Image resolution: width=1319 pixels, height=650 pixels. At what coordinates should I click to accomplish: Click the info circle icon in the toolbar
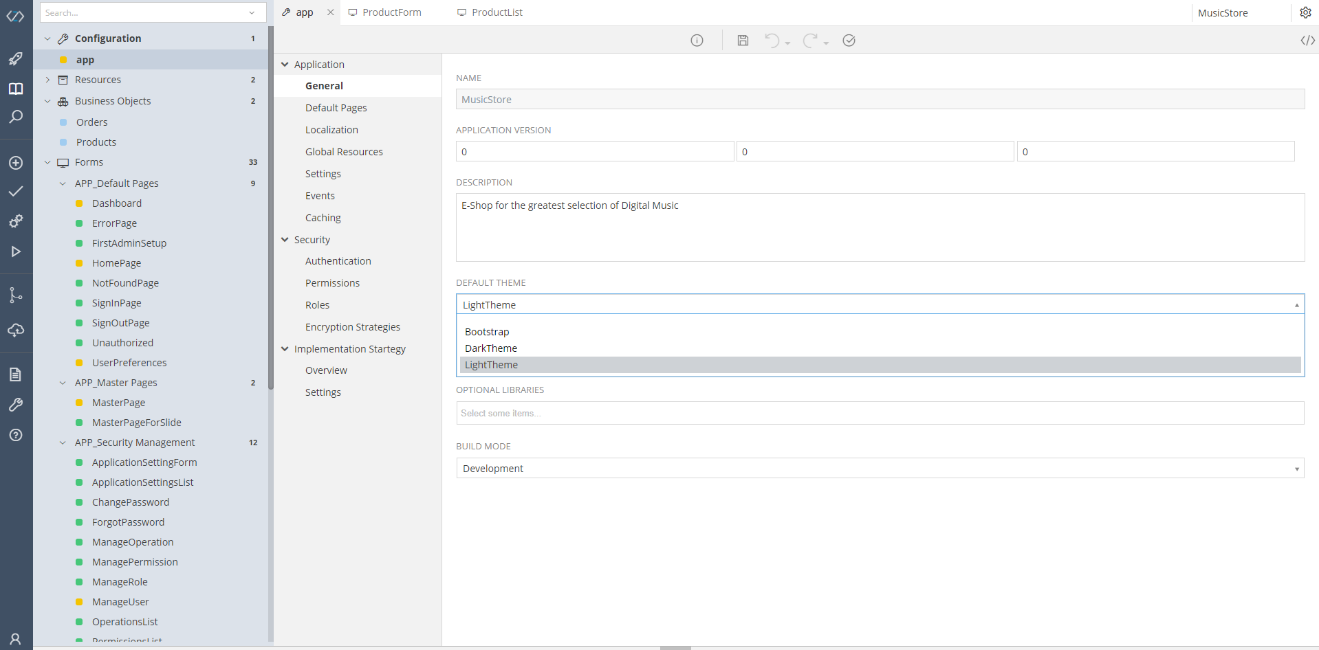(697, 40)
